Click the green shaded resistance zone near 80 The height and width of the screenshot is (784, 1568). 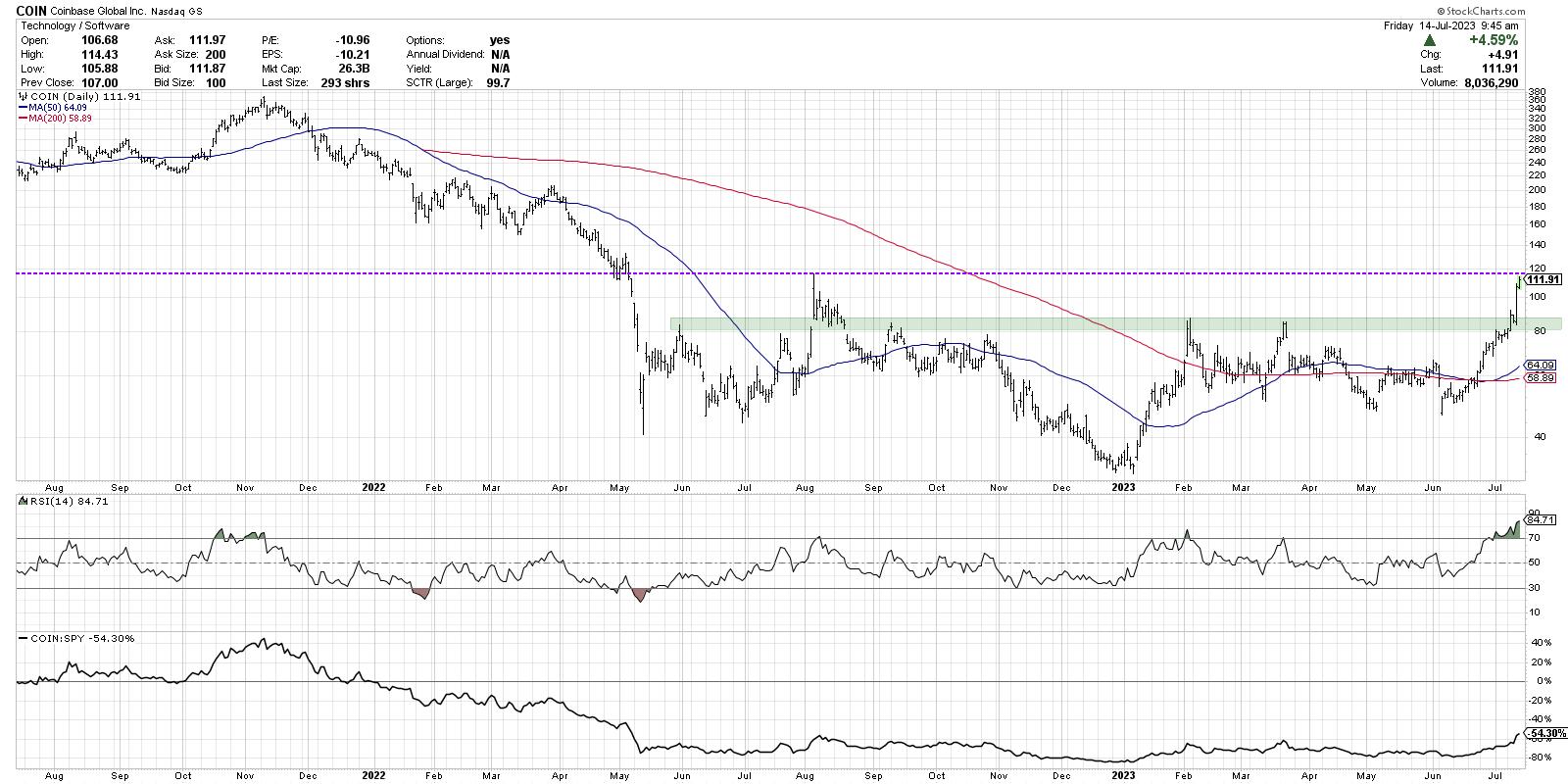pos(1115,323)
